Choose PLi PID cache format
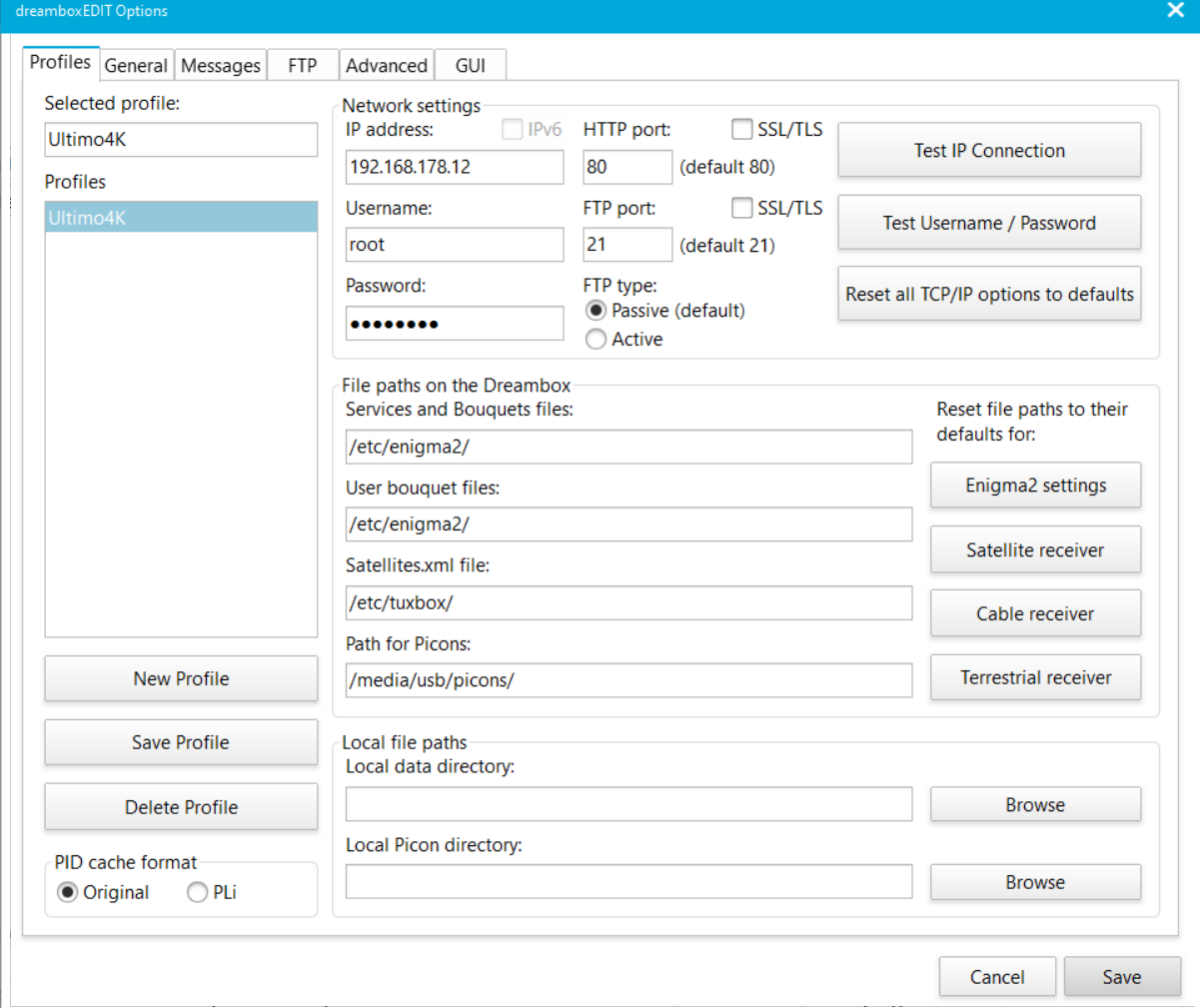Screen dimensions: 1200x1008 198,893
